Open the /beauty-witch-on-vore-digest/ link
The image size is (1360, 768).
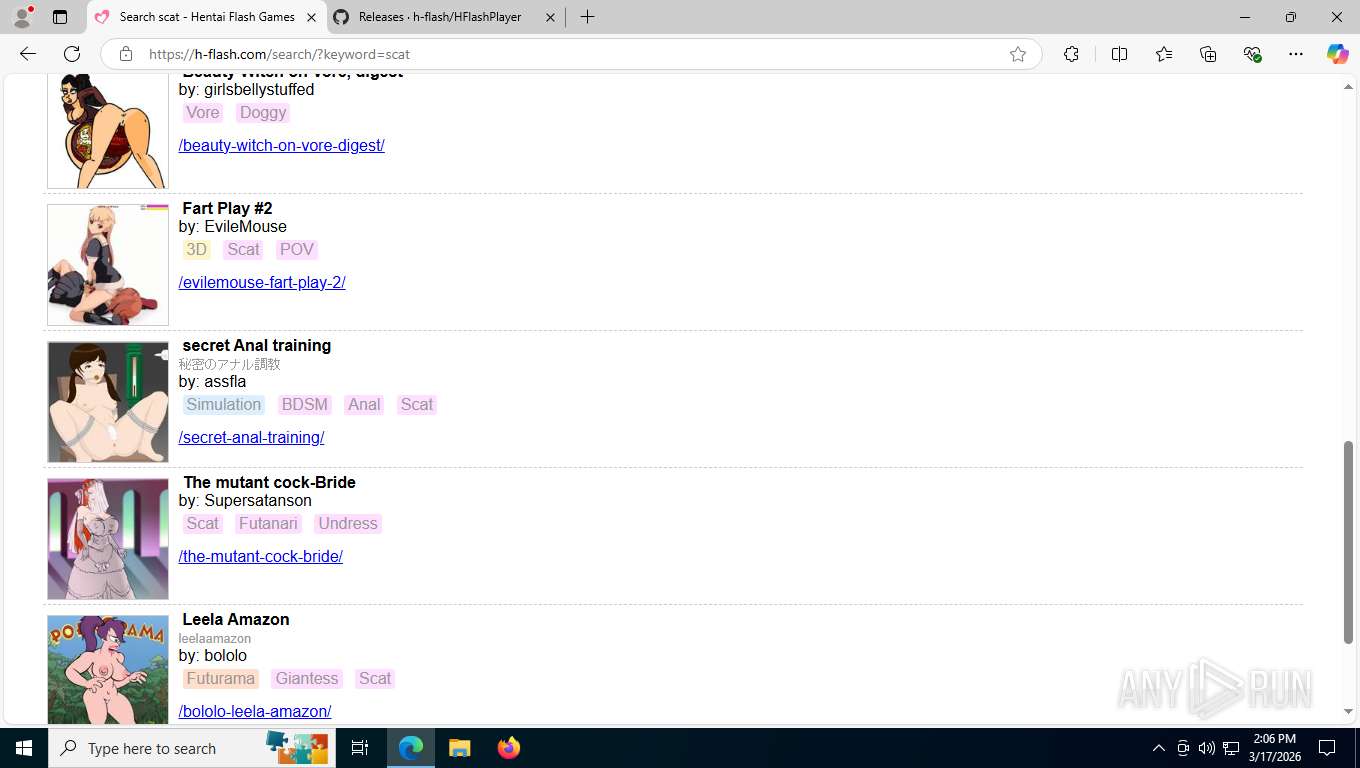[281, 145]
